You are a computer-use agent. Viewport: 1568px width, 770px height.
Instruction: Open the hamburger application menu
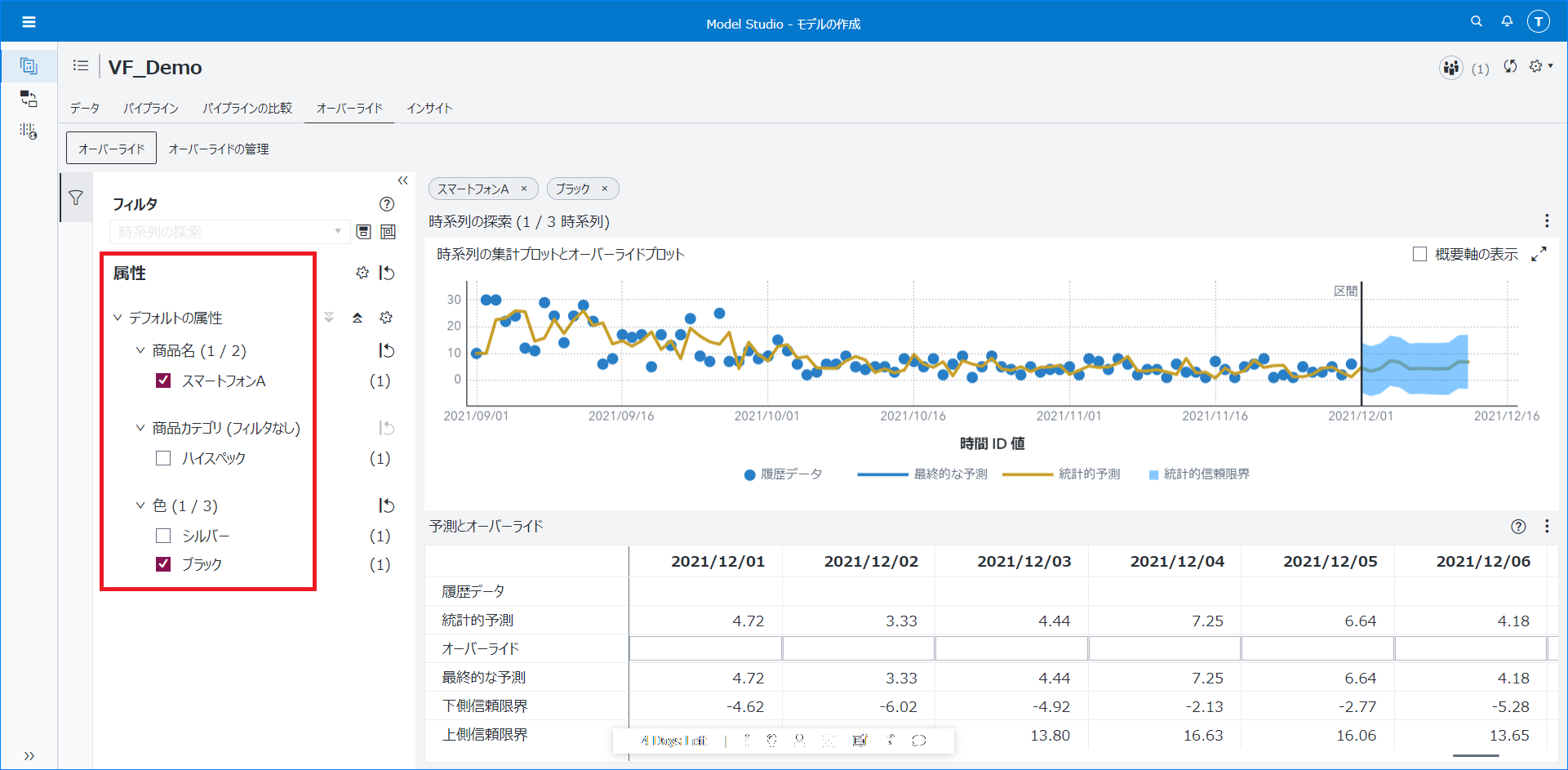click(29, 22)
